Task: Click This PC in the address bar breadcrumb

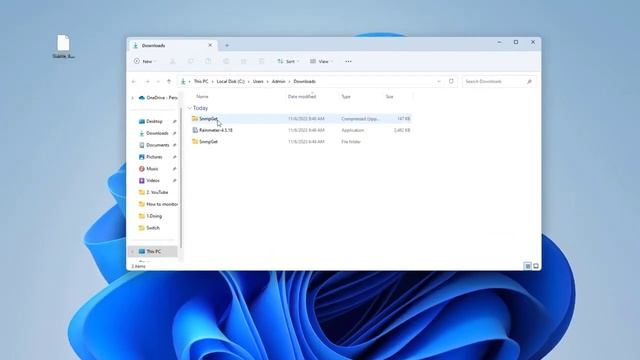Action: click(201, 82)
